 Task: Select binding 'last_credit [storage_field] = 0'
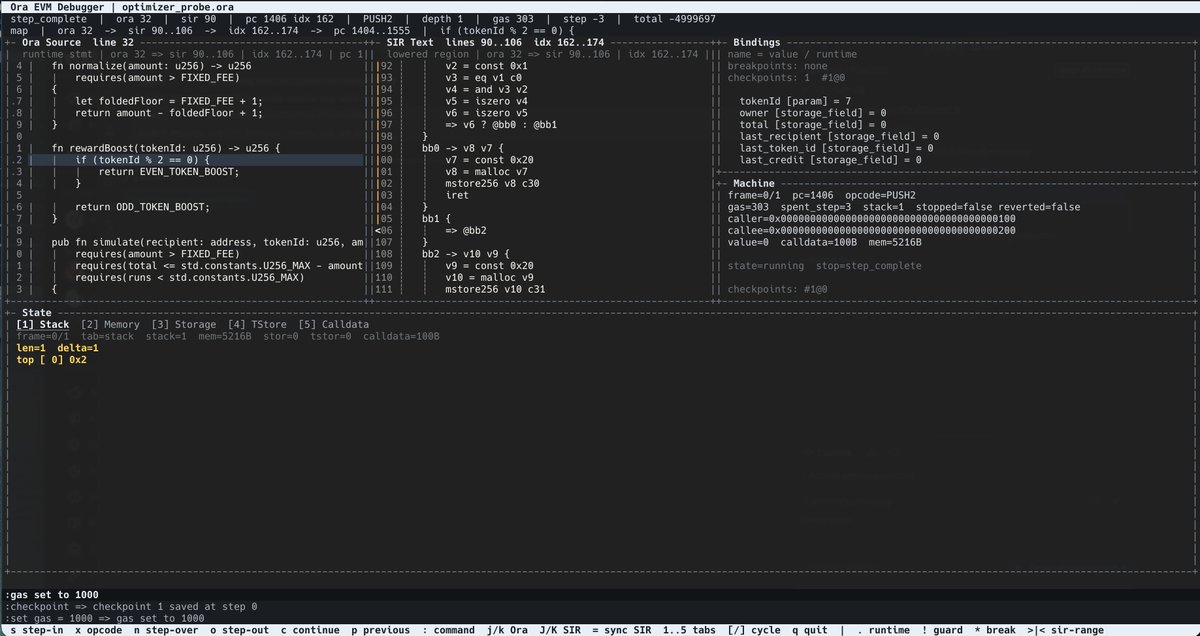click(830, 160)
